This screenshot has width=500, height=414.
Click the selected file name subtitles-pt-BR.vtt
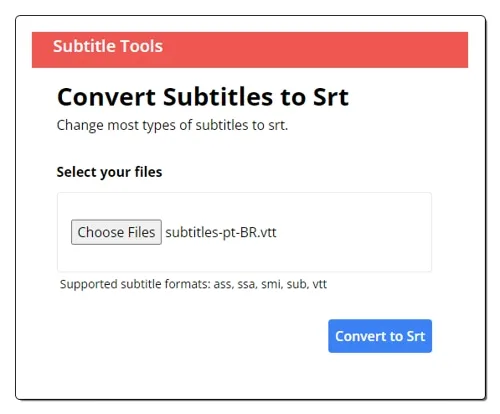tap(221, 232)
